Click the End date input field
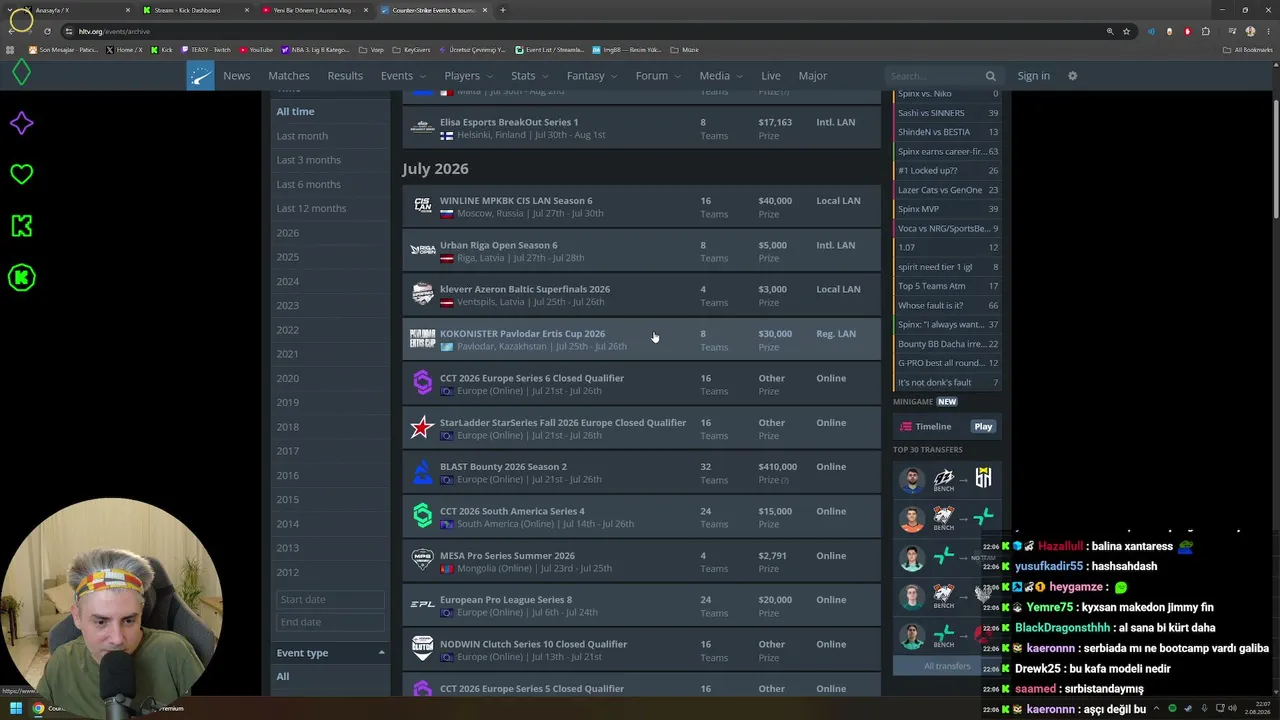1280x720 pixels. [x=331, y=622]
